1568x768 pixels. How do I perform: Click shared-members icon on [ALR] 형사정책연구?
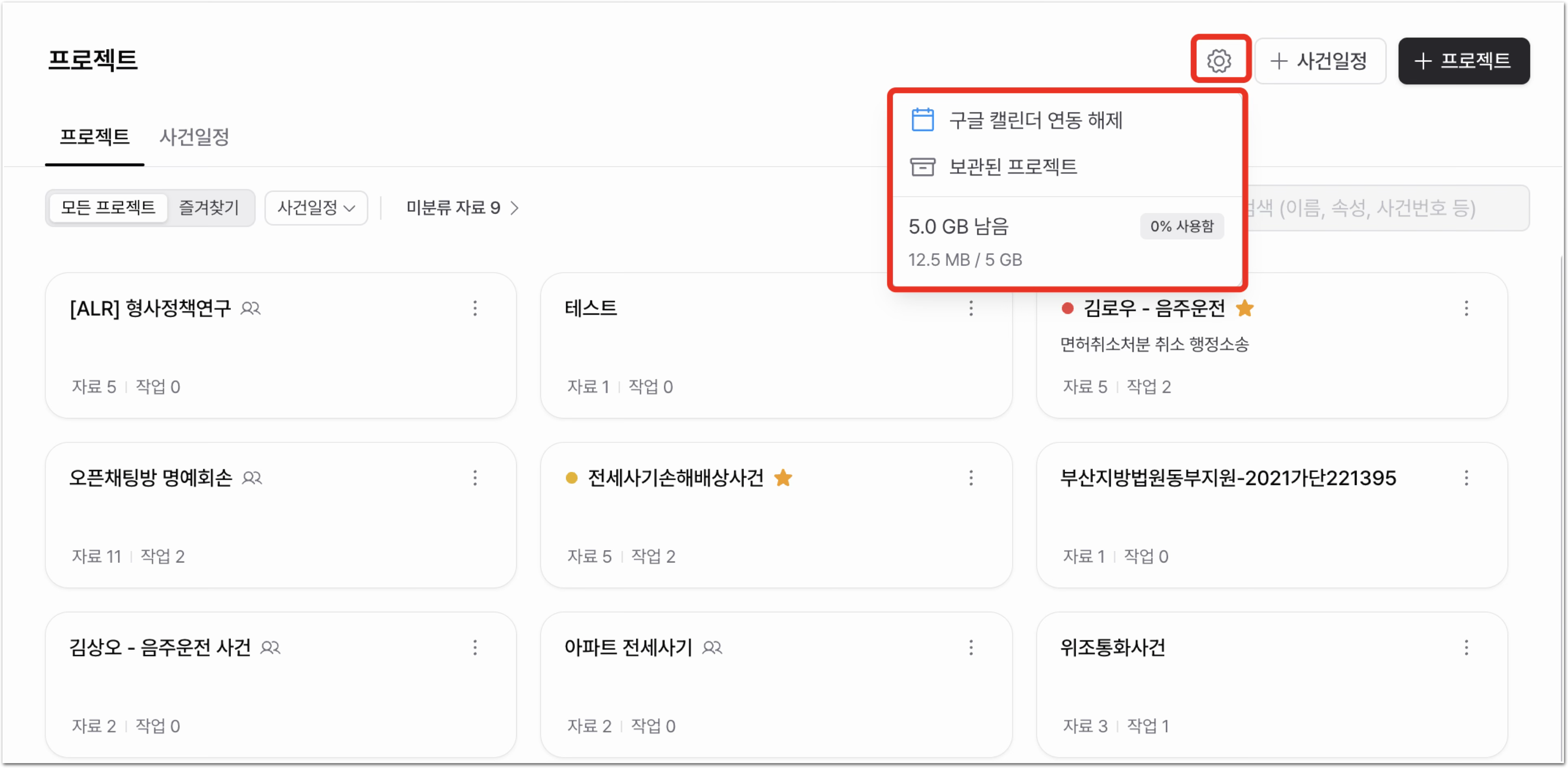click(251, 309)
